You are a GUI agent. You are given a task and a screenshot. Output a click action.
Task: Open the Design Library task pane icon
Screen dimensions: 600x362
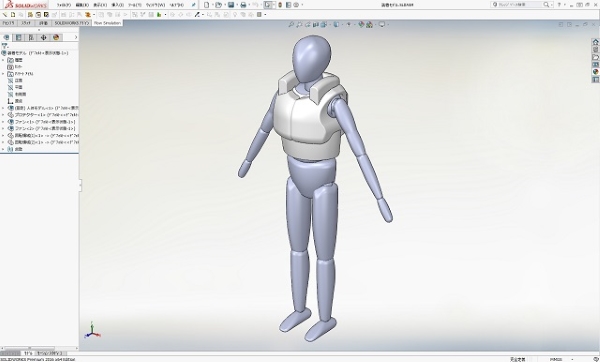pyautogui.click(x=595, y=50)
